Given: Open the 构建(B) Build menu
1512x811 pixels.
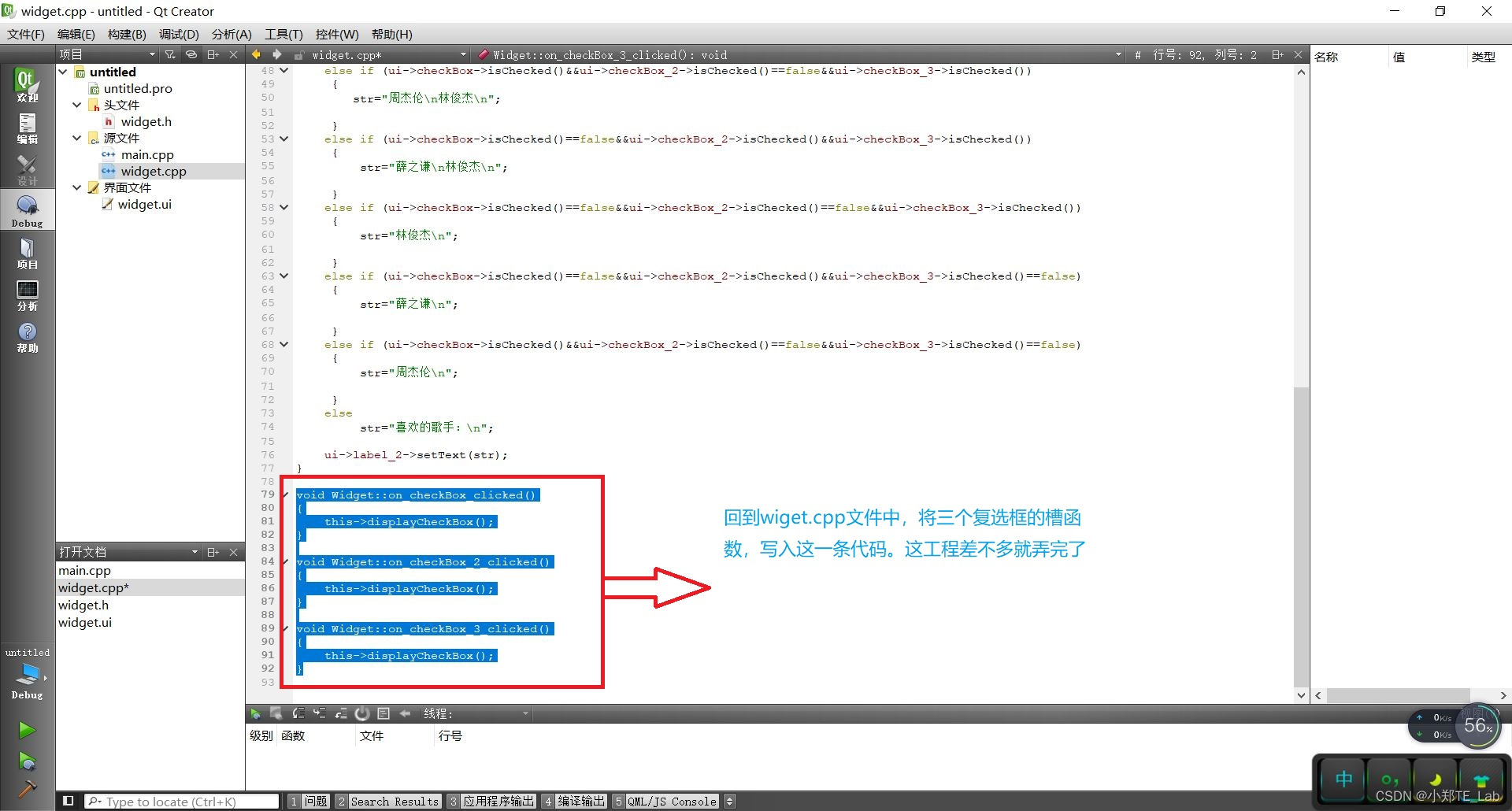Looking at the screenshot, I should 127,34.
